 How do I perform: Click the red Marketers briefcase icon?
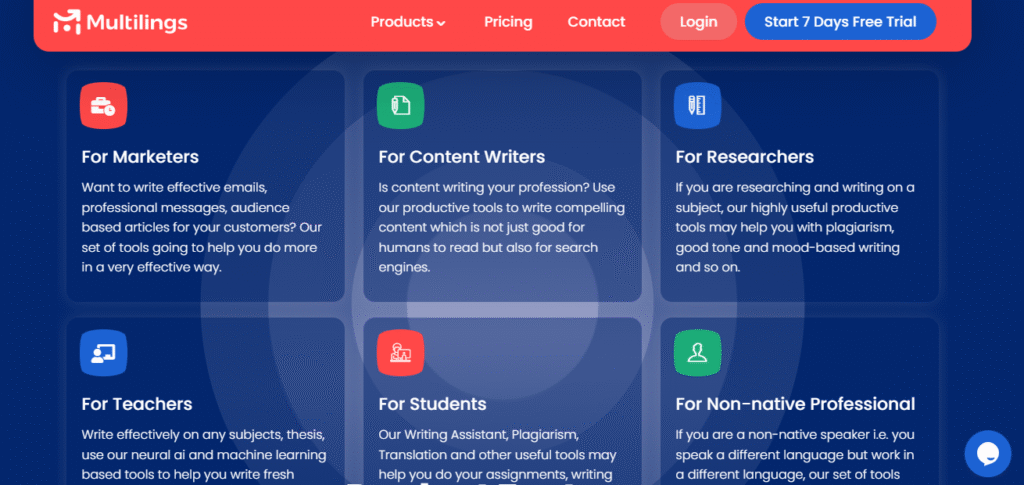click(103, 105)
